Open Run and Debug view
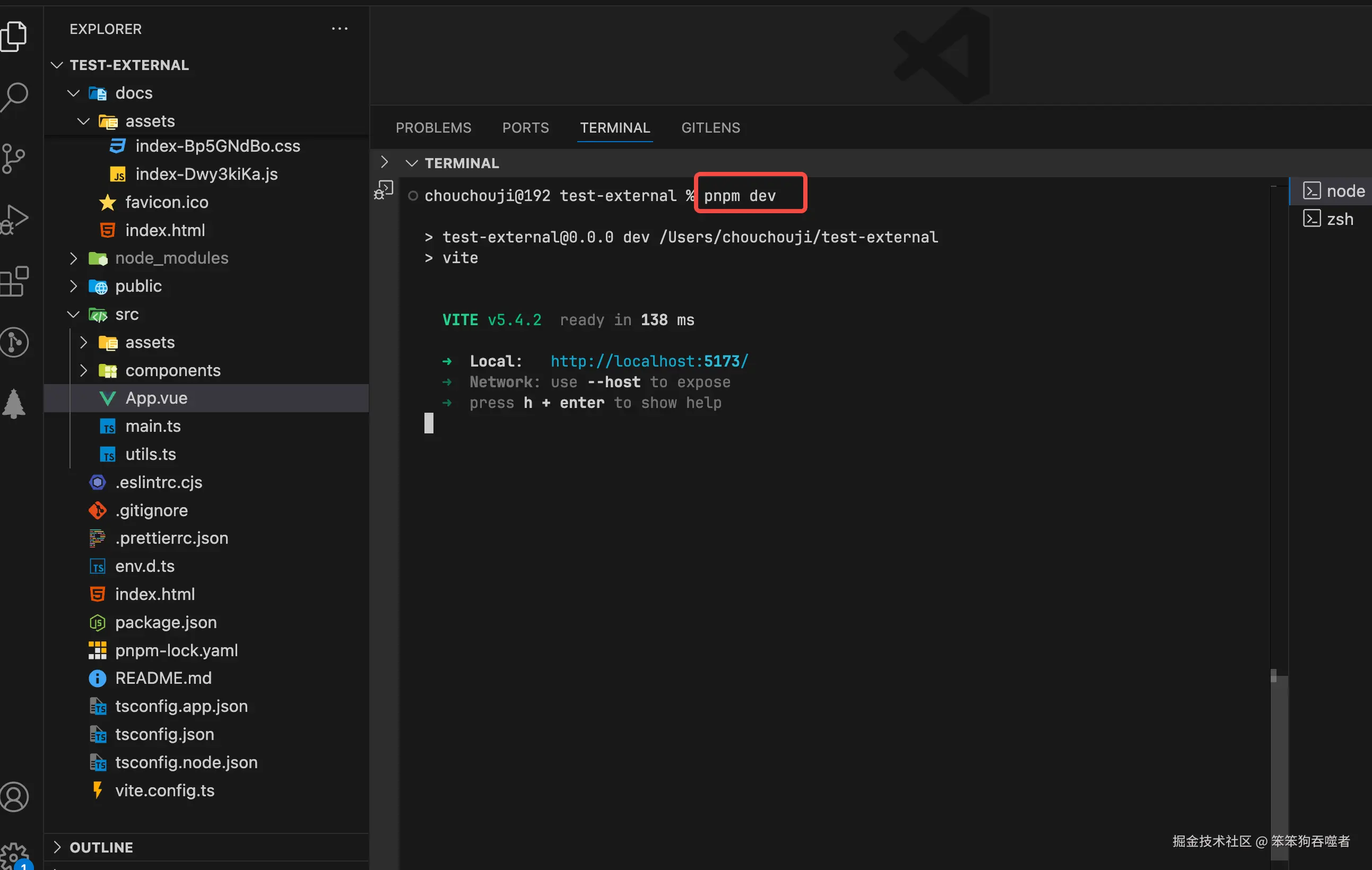Screen dimensions: 1372x870 tap(15, 219)
